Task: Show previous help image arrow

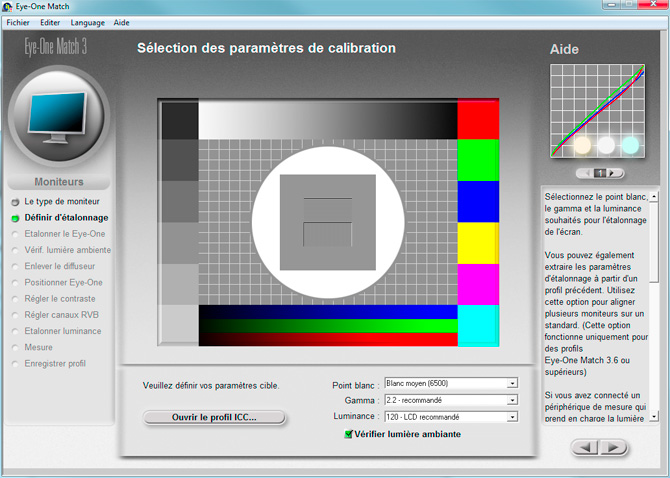Action: click(x=588, y=173)
